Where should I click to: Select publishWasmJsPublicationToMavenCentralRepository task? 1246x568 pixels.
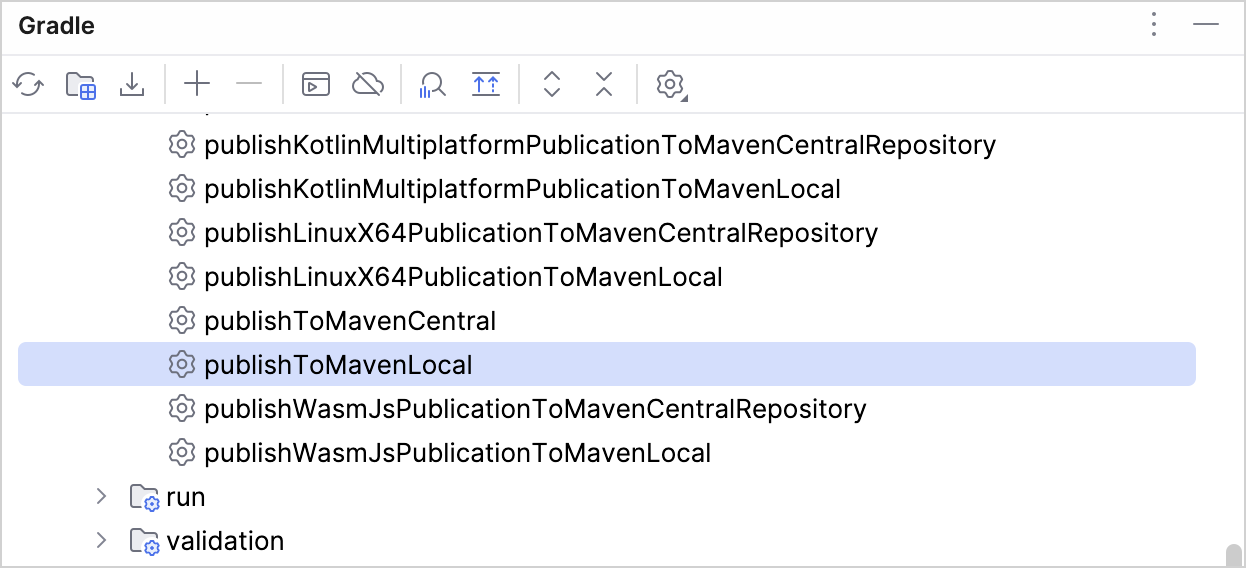pyautogui.click(x=535, y=409)
